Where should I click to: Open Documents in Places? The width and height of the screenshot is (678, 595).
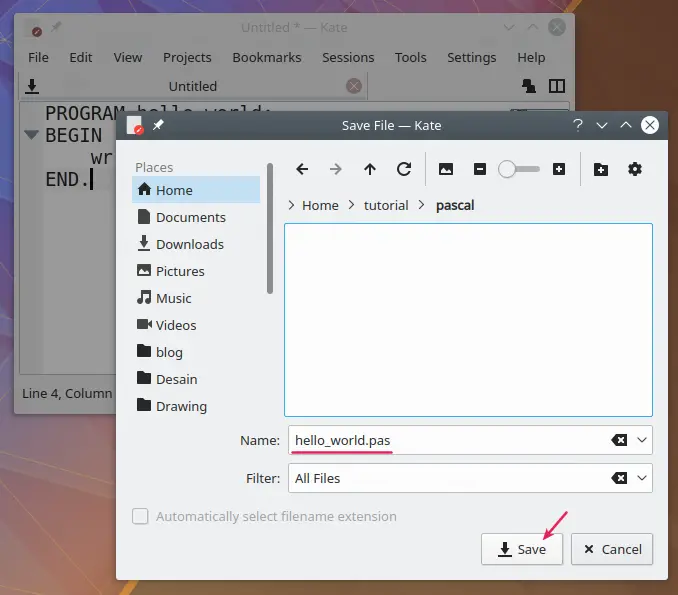point(196,217)
